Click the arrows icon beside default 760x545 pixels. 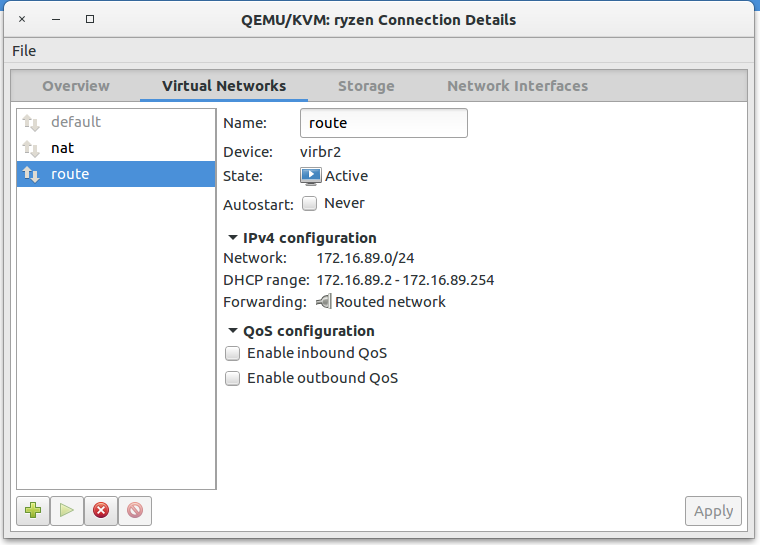[x=31, y=122]
